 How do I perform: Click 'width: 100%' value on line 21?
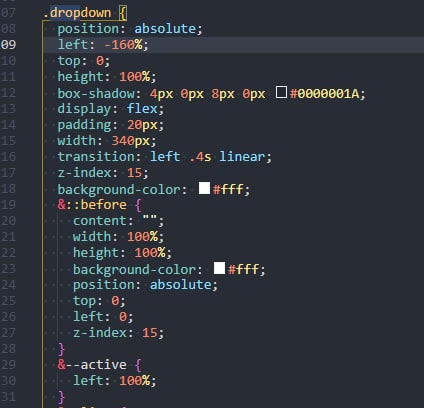[142, 237]
